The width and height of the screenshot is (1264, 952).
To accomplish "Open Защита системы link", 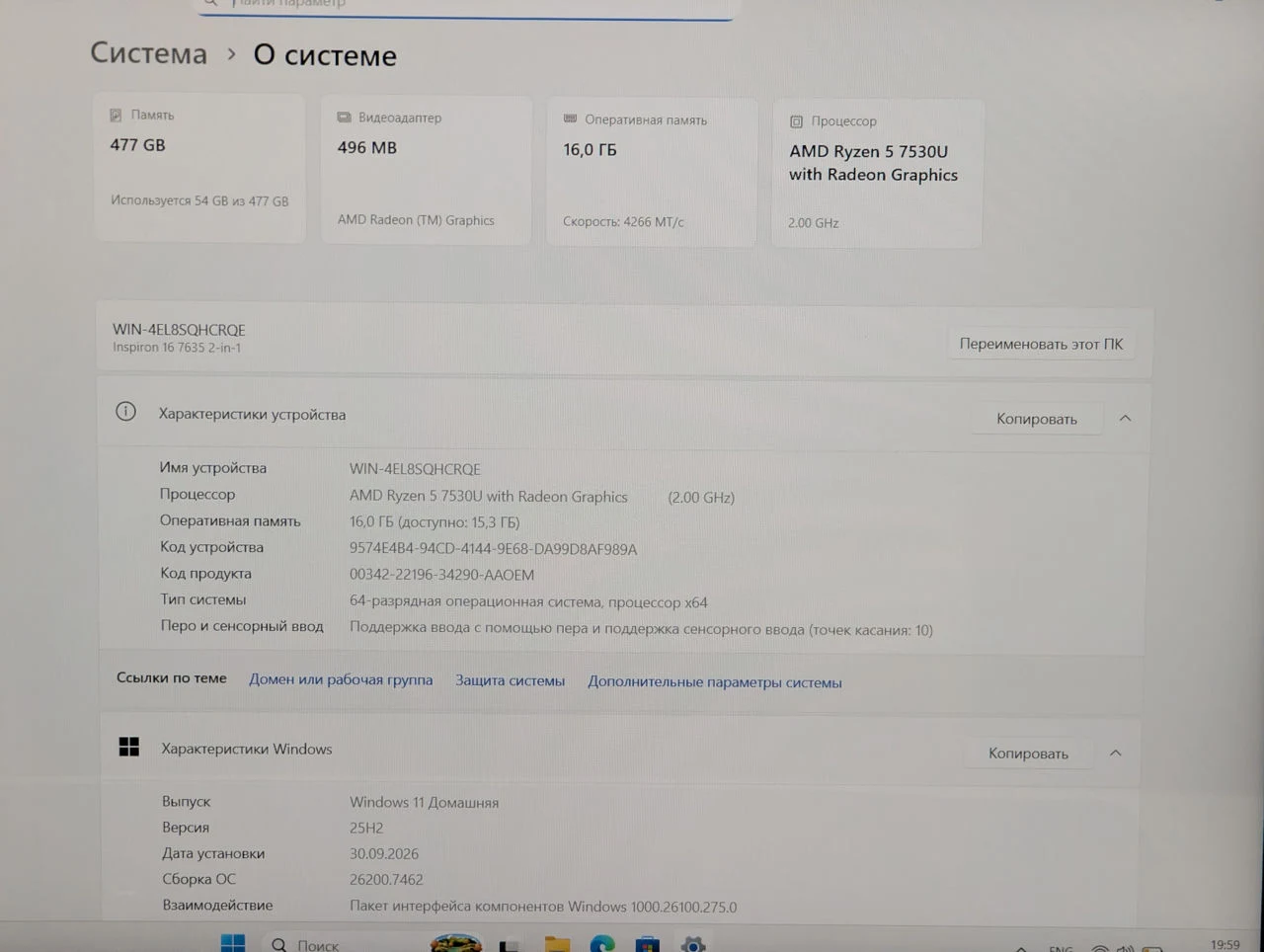I will (x=510, y=680).
